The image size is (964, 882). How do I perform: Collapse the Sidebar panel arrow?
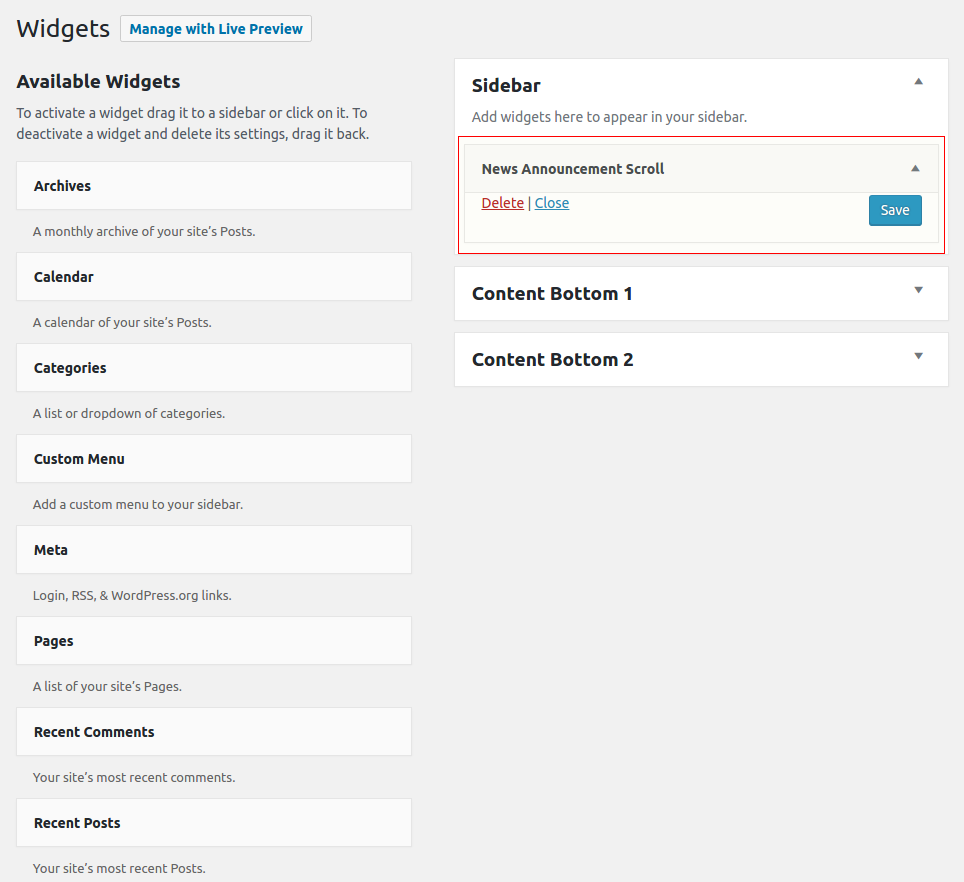(918, 82)
